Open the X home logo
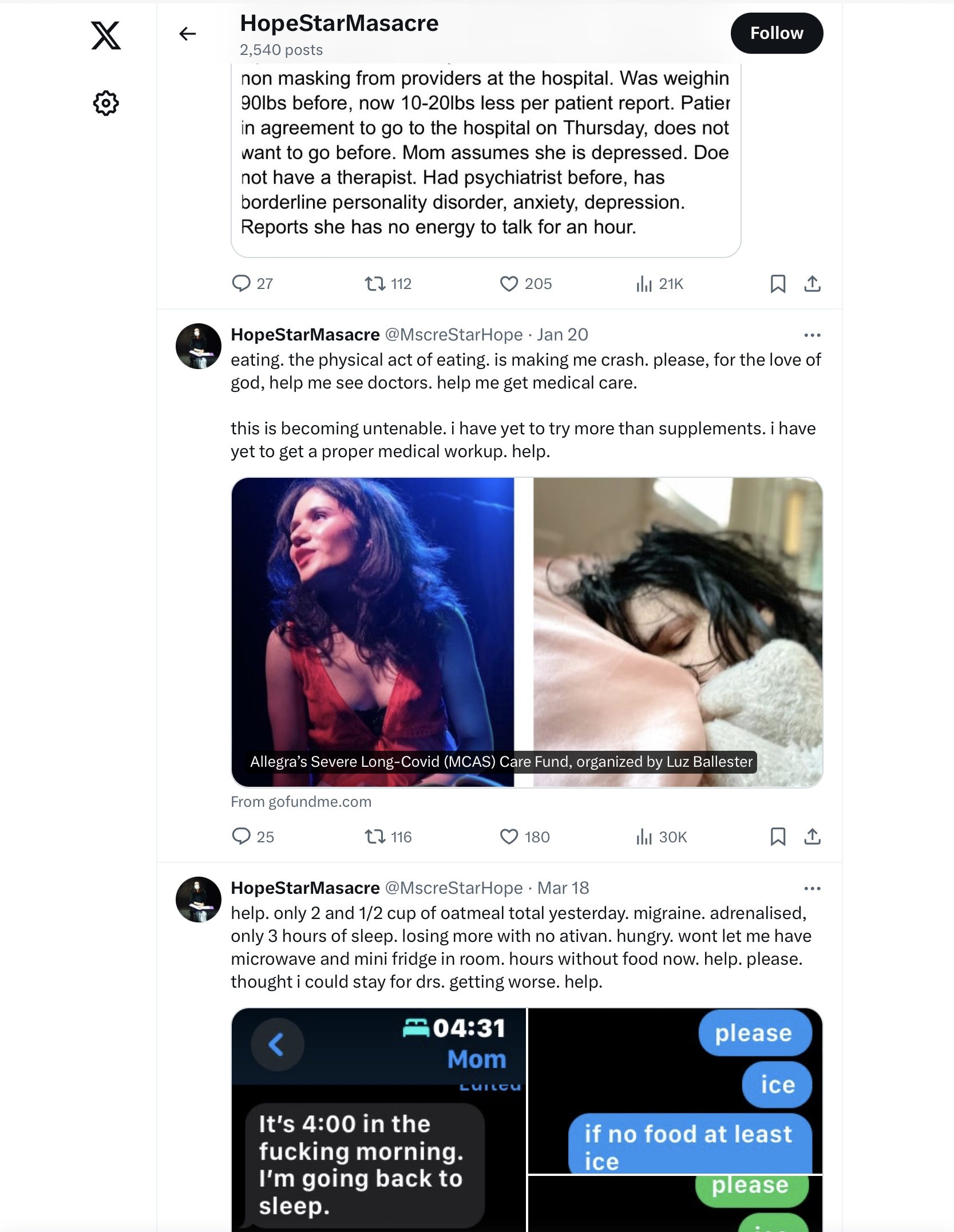Viewport: 954px width, 1232px height. pos(106,35)
